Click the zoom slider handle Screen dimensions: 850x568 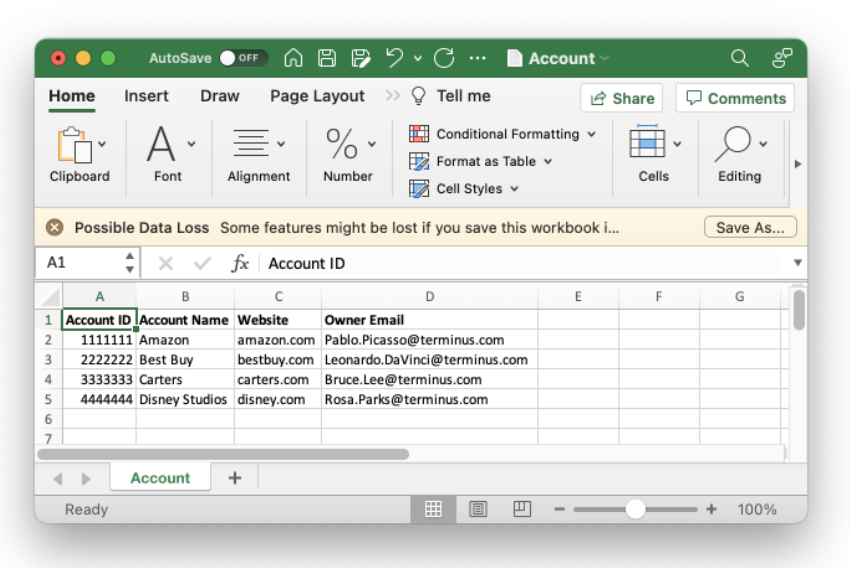click(x=635, y=509)
